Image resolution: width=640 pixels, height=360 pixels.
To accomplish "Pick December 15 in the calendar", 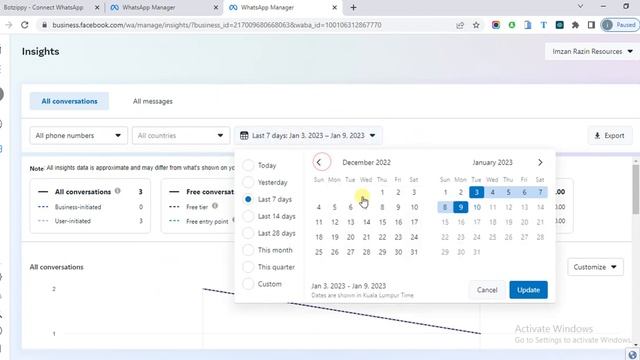I will coord(382,222).
